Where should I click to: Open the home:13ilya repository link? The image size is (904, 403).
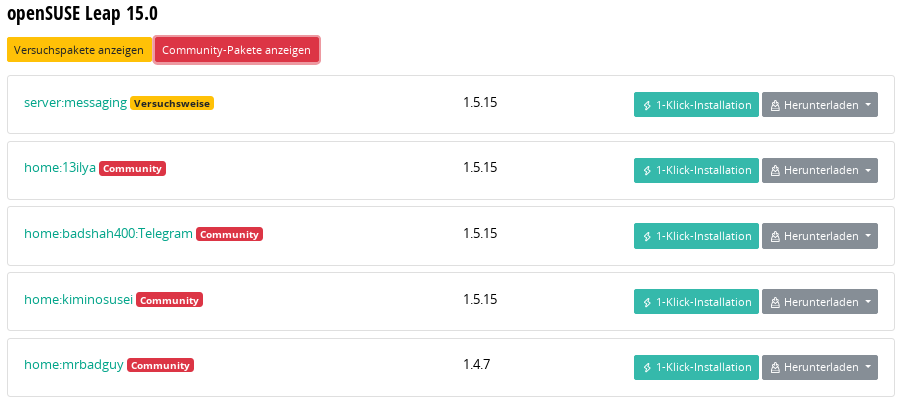(x=60, y=168)
